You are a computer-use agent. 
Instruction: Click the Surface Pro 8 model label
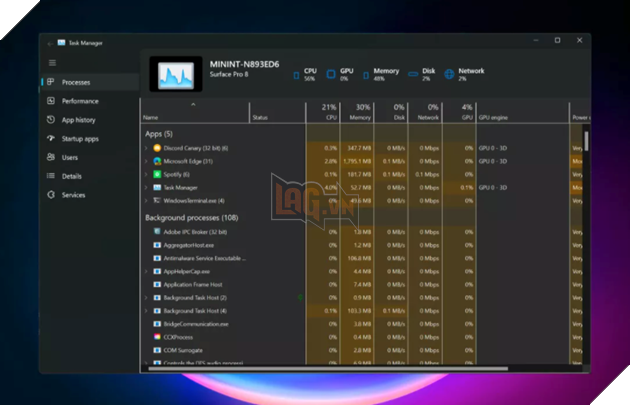pyautogui.click(x=229, y=74)
